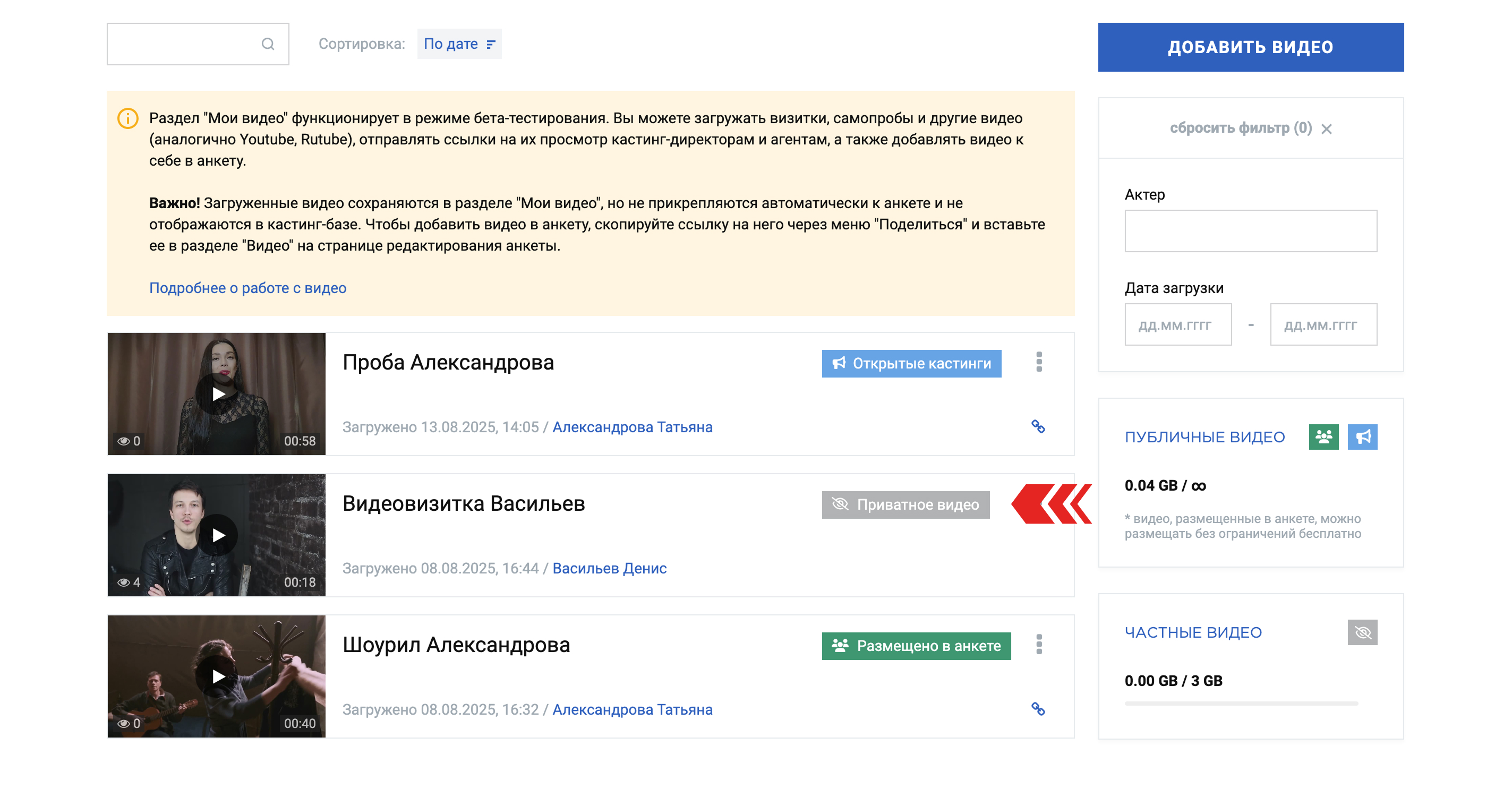This screenshot has width=1512, height=797.
Task: Click the '00:58' duration label
Action: (x=300, y=441)
